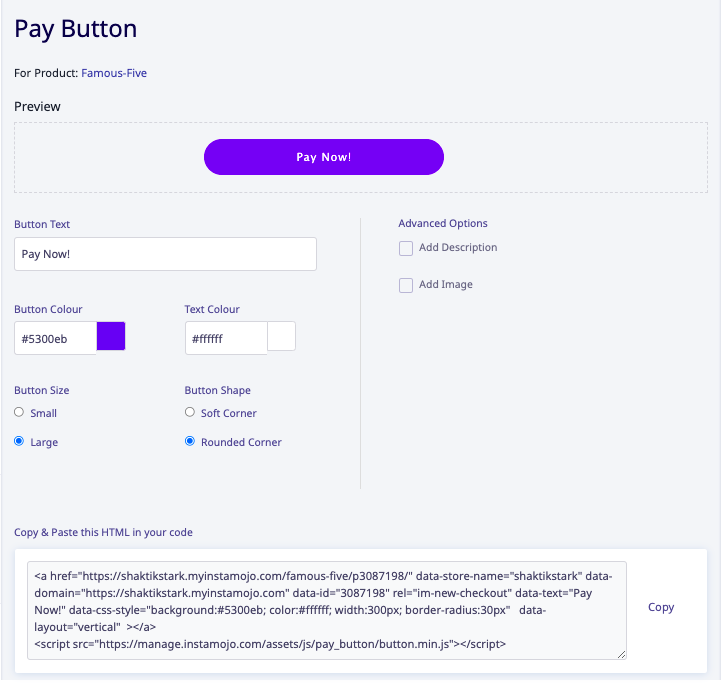Open the purple button colour swatch

111,336
